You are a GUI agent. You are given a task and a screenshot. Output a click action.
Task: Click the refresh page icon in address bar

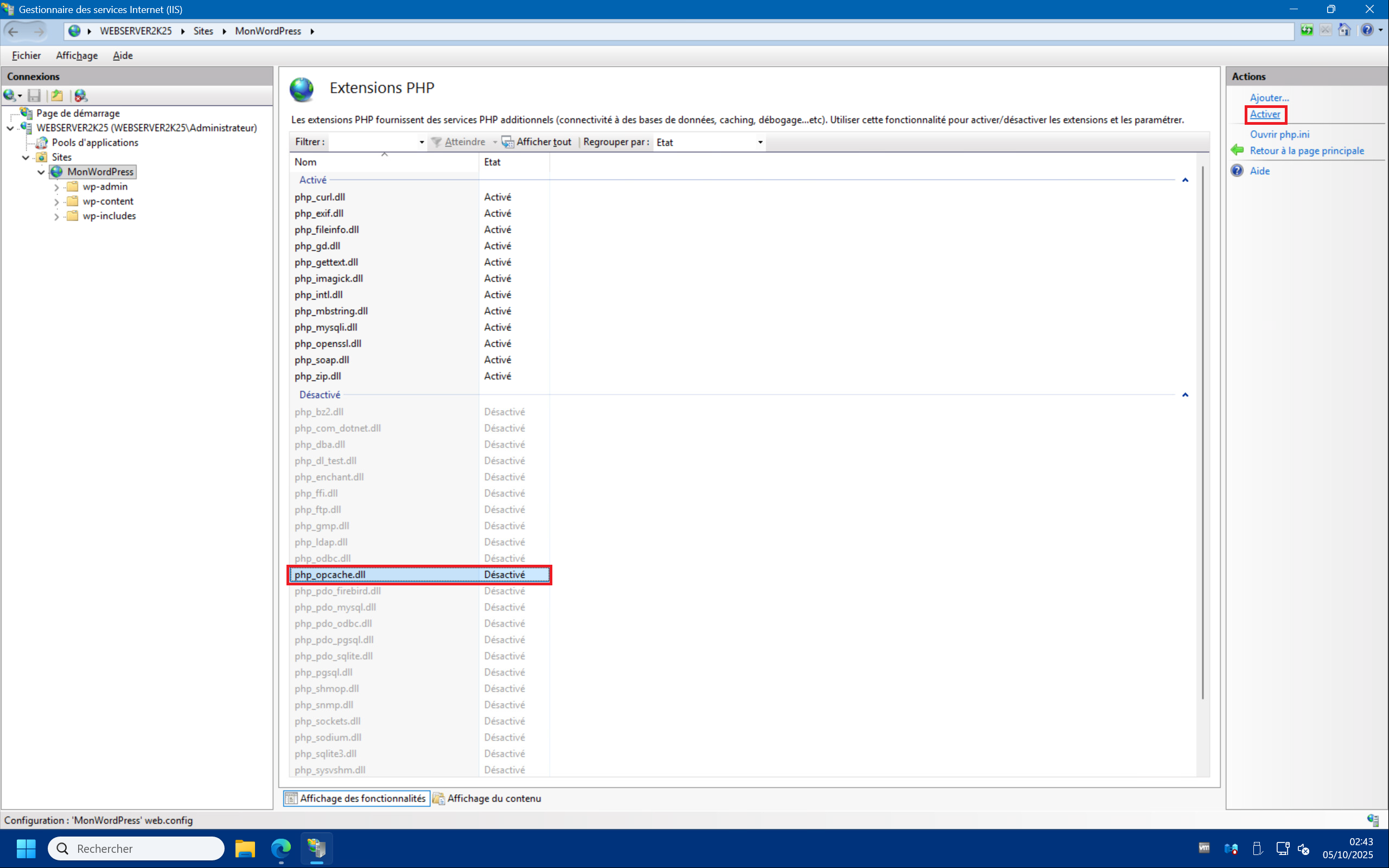1307,30
